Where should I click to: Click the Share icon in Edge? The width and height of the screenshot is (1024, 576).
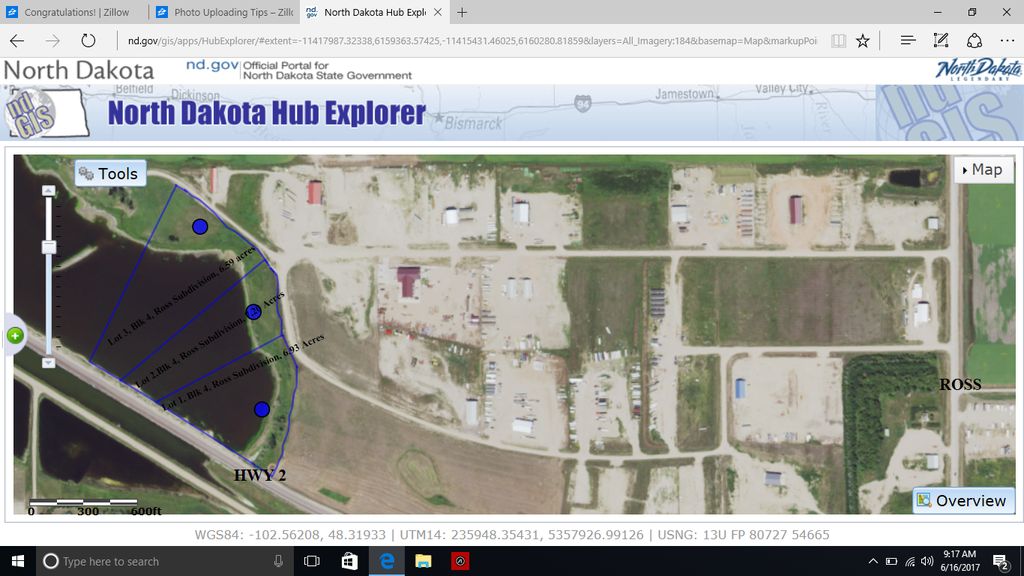[973, 41]
